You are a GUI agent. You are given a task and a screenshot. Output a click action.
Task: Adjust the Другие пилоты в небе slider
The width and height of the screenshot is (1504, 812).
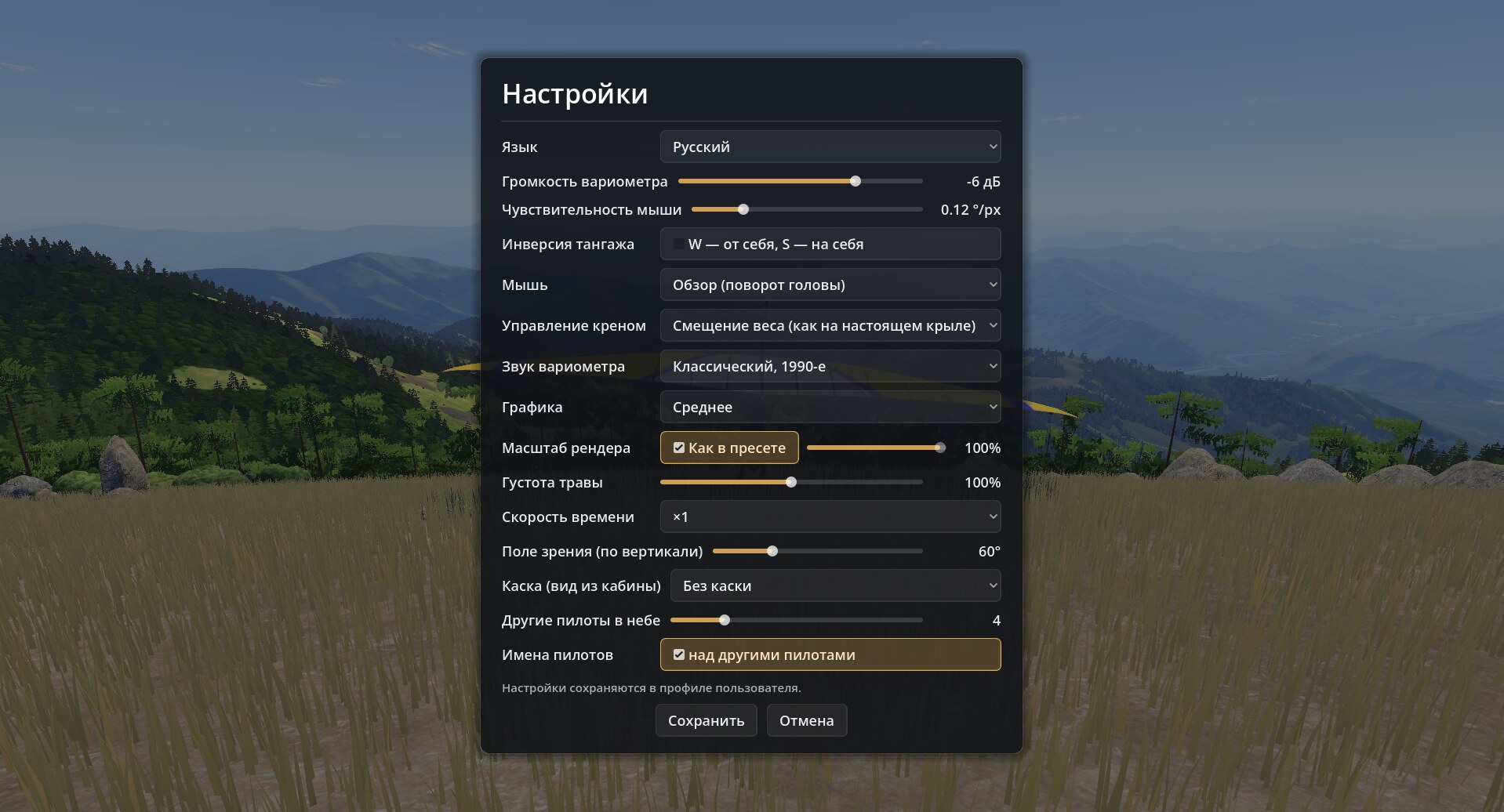tap(796, 620)
